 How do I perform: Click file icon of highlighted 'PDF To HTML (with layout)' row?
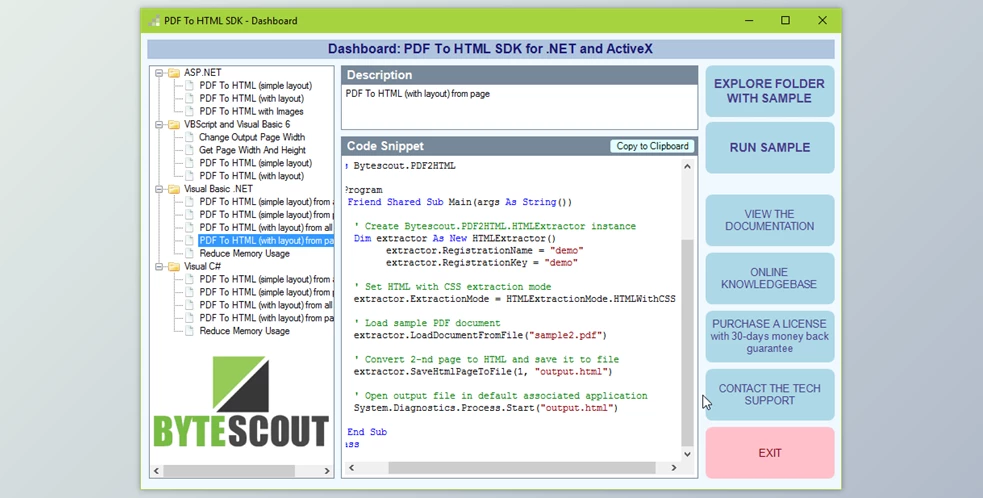[189, 240]
